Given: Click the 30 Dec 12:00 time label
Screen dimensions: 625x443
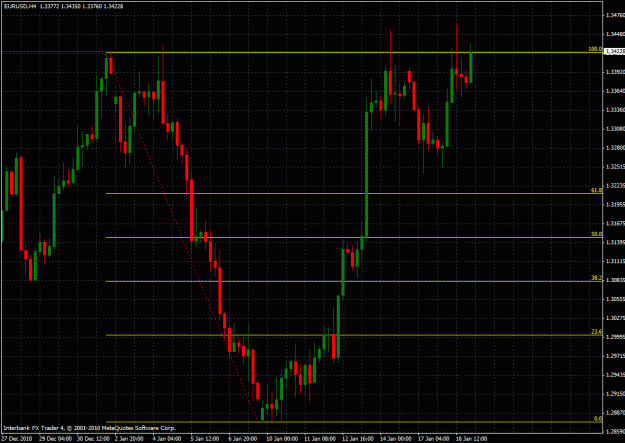Looking at the screenshot, I should (x=93, y=439).
